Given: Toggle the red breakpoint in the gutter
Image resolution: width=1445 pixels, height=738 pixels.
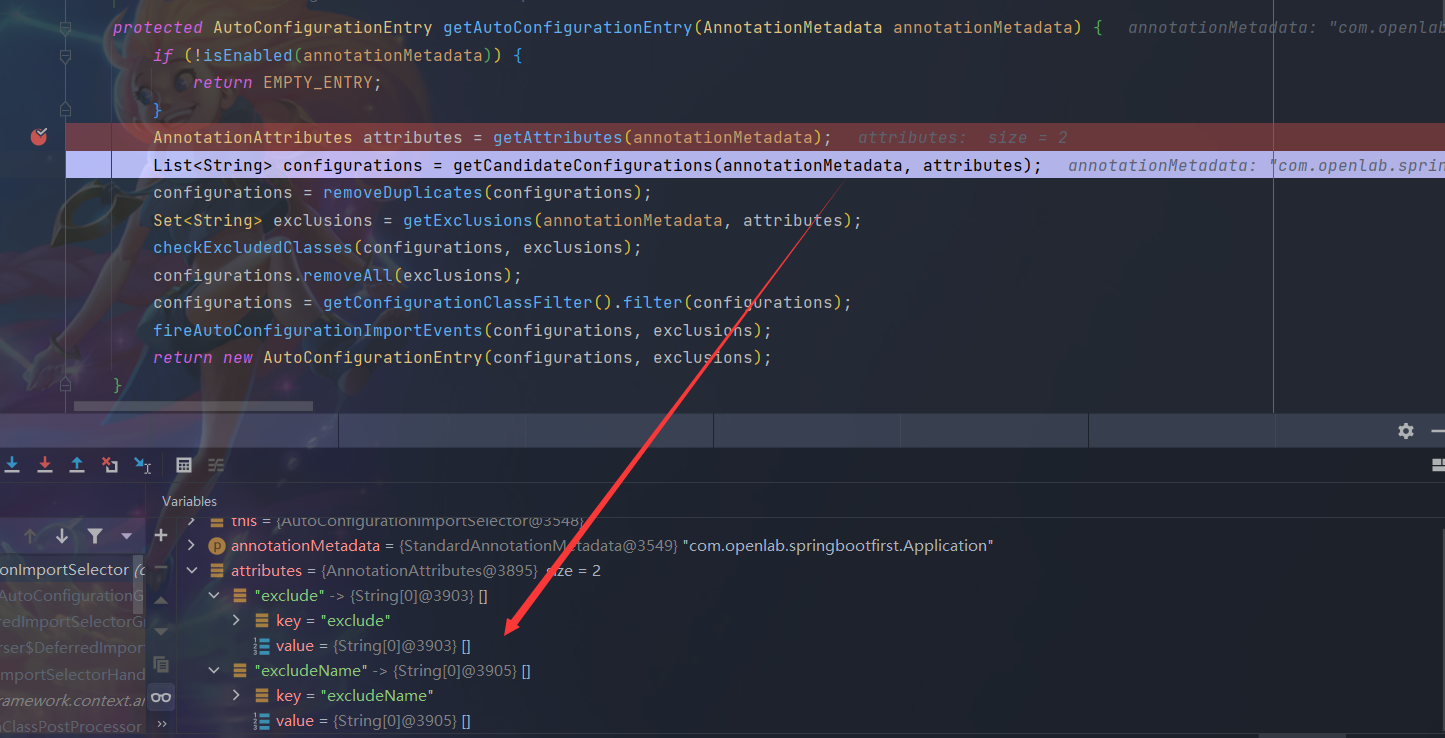Looking at the screenshot, I should (x=39, y=137).
